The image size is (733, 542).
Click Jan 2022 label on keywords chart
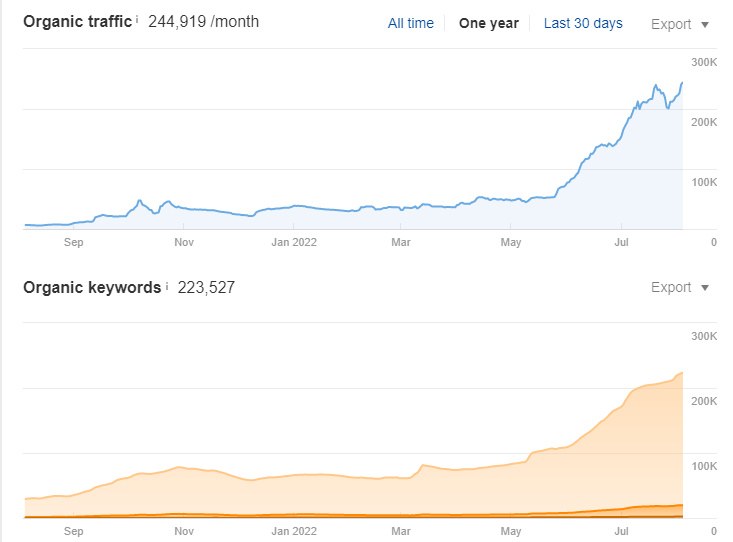tap(294, 531)
